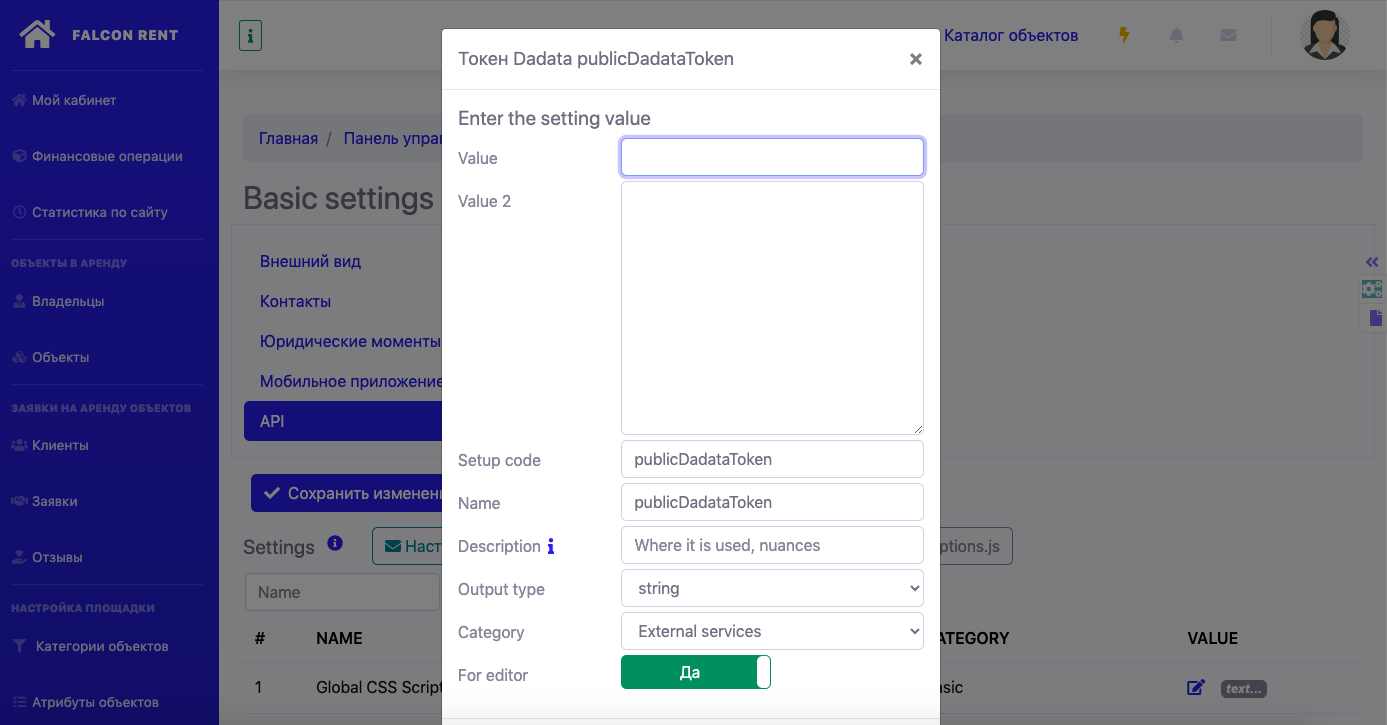Click the user avatar in top right
Viewport: 1387px width, 725px height.
coord(1324,35)
